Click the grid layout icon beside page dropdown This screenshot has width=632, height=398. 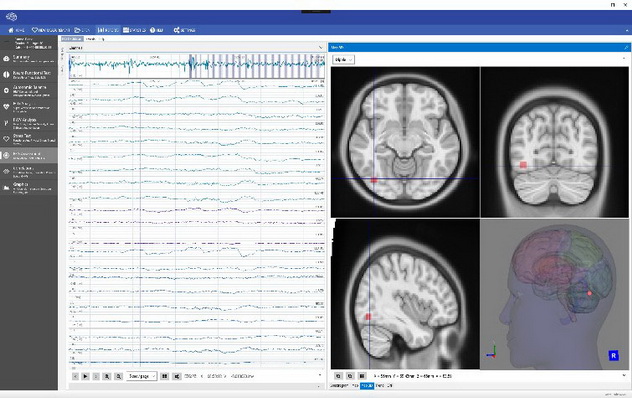click(x=164, y=376)
